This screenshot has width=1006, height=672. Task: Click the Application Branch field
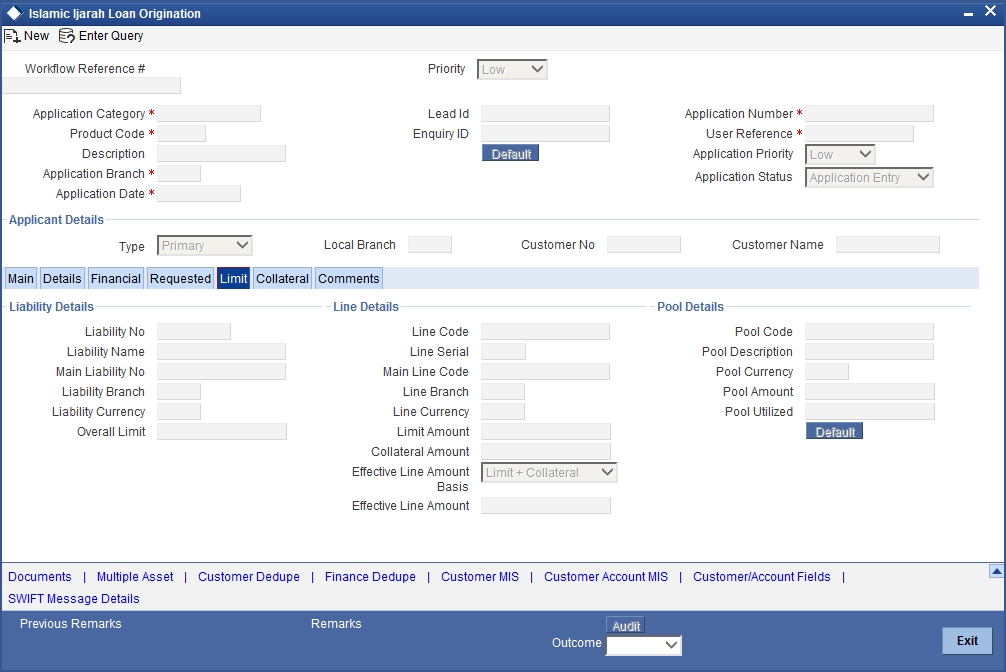[179, 173]
